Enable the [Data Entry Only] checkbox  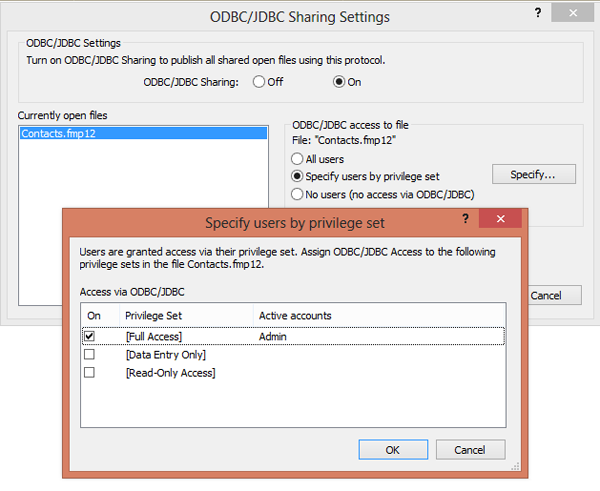pyautogui.click(x=90, y=355)
